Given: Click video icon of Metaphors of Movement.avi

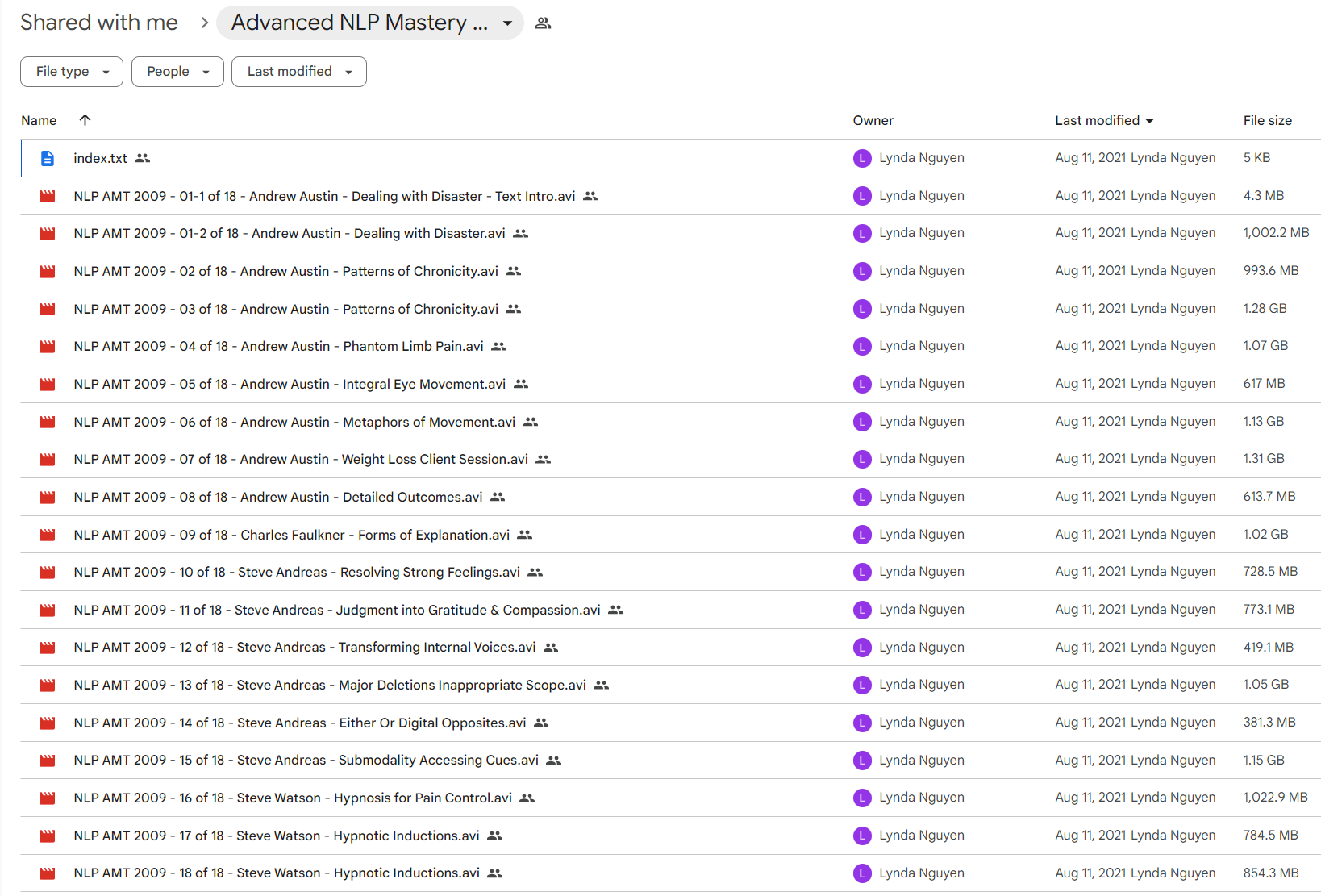Looking at the screenshot, I should tap(48, 422).
